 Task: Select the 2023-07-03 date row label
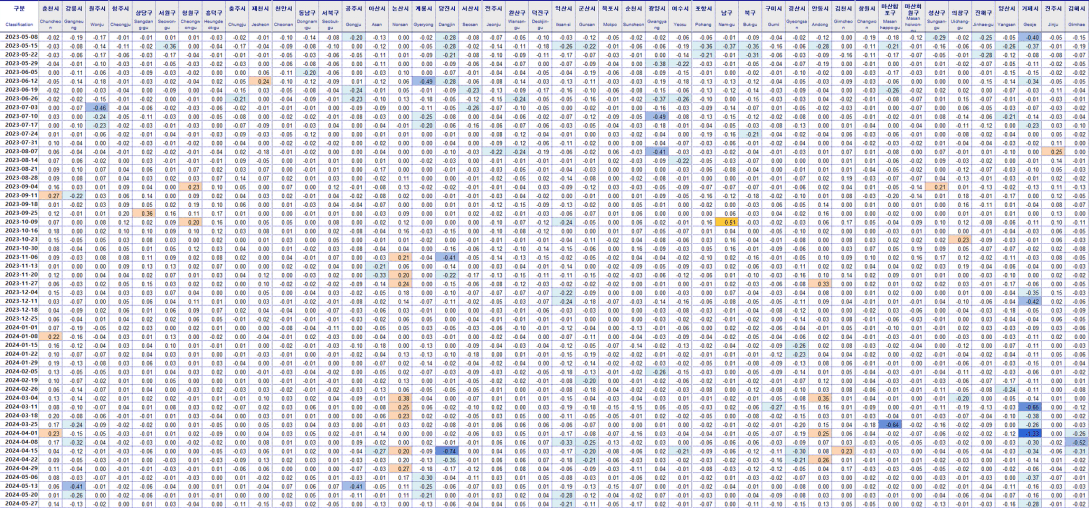point(19,107)
